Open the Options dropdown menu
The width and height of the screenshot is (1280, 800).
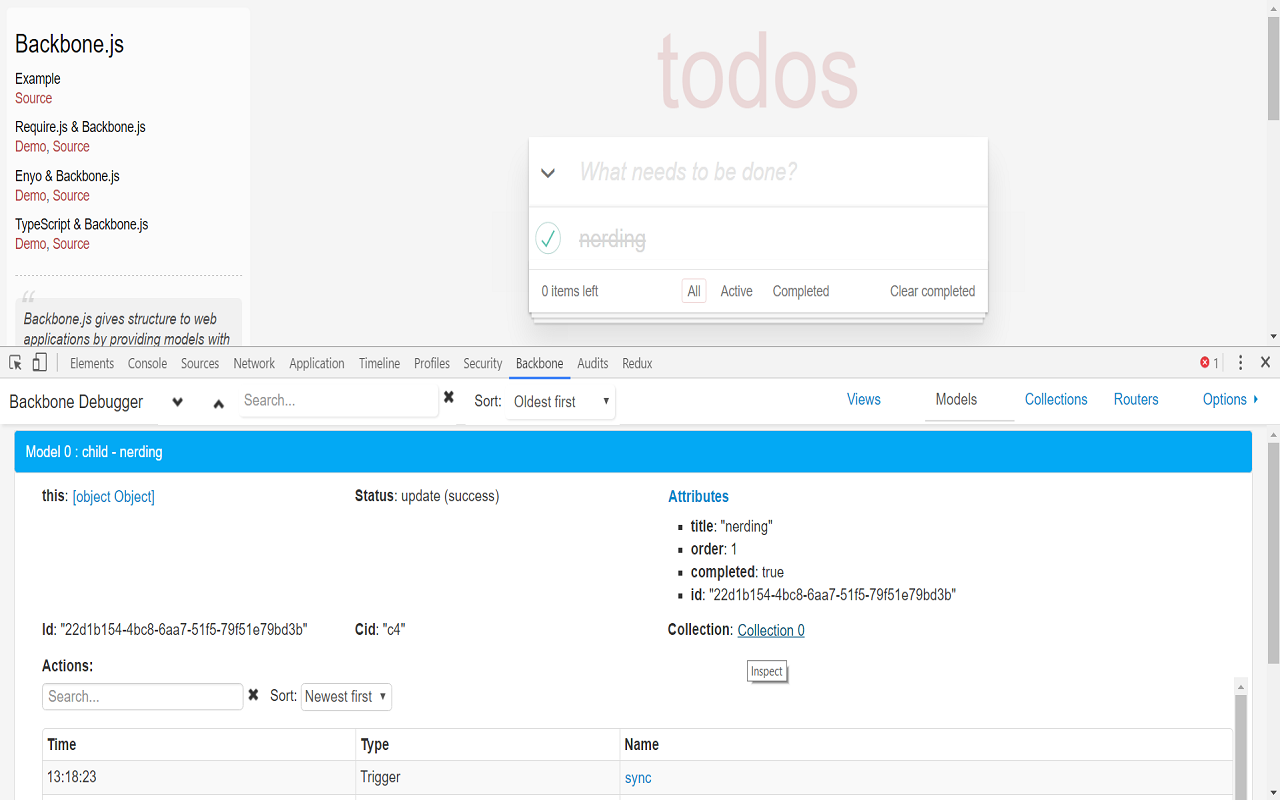[x=1230, y=399]
